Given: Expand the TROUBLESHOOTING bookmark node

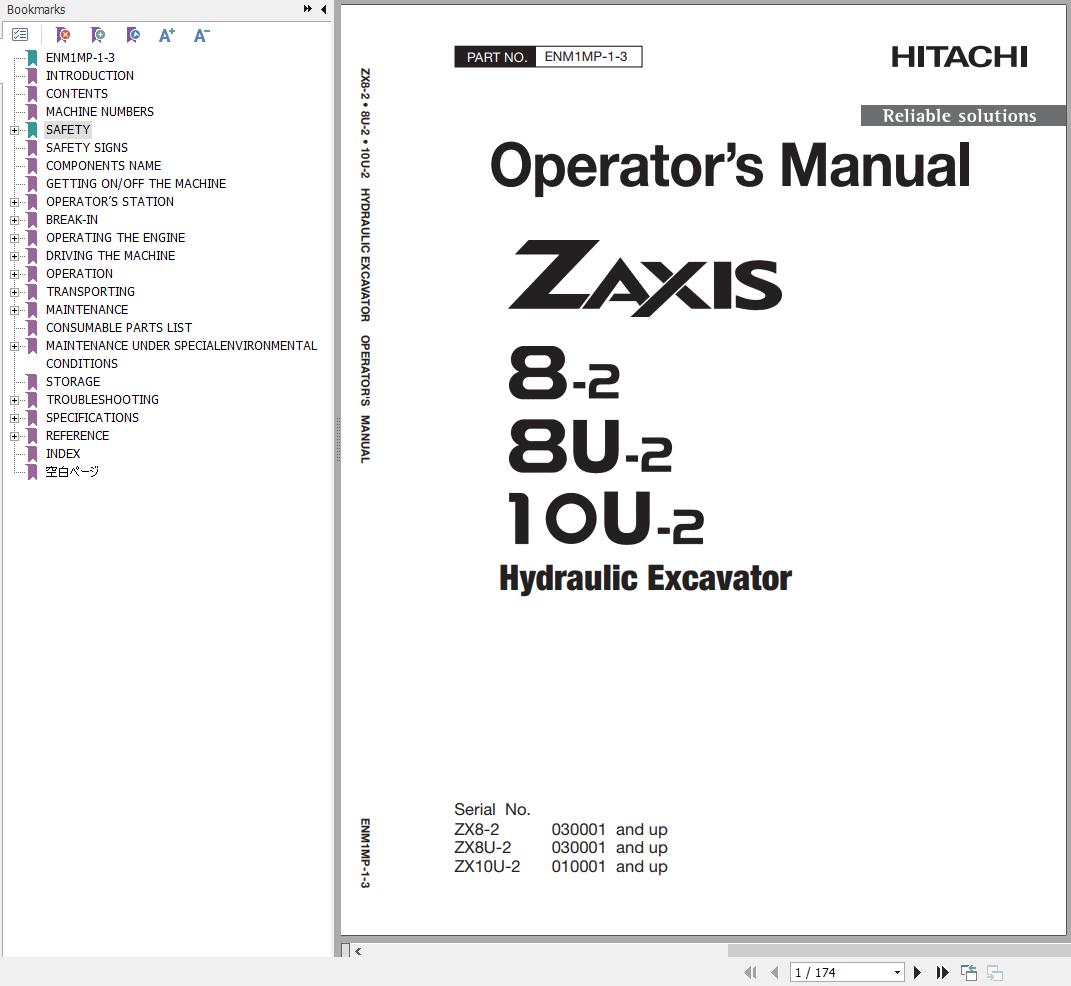Looking at the screenshot, I should click(14, 400).
